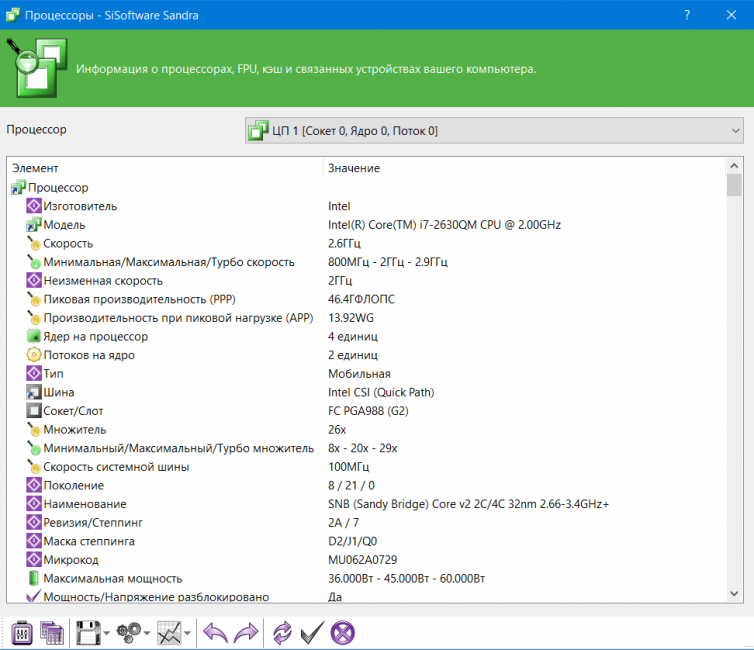Click checkmark icon beside Мощность/Напряжение разблокировано

tap(34, 597)
